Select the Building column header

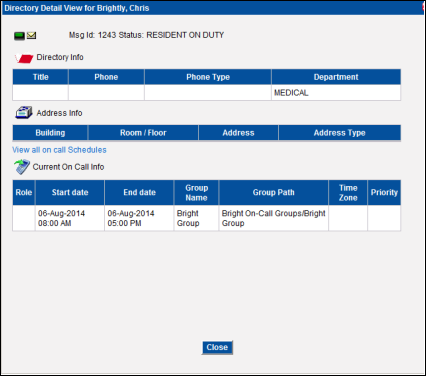coord(50,133)
